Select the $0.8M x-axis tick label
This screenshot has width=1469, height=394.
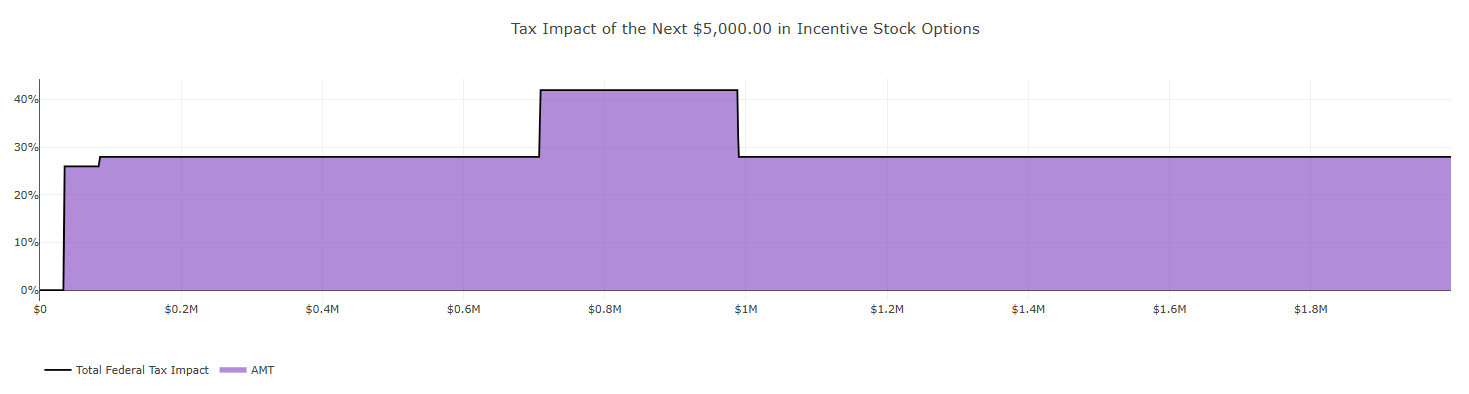pos(604,309)
